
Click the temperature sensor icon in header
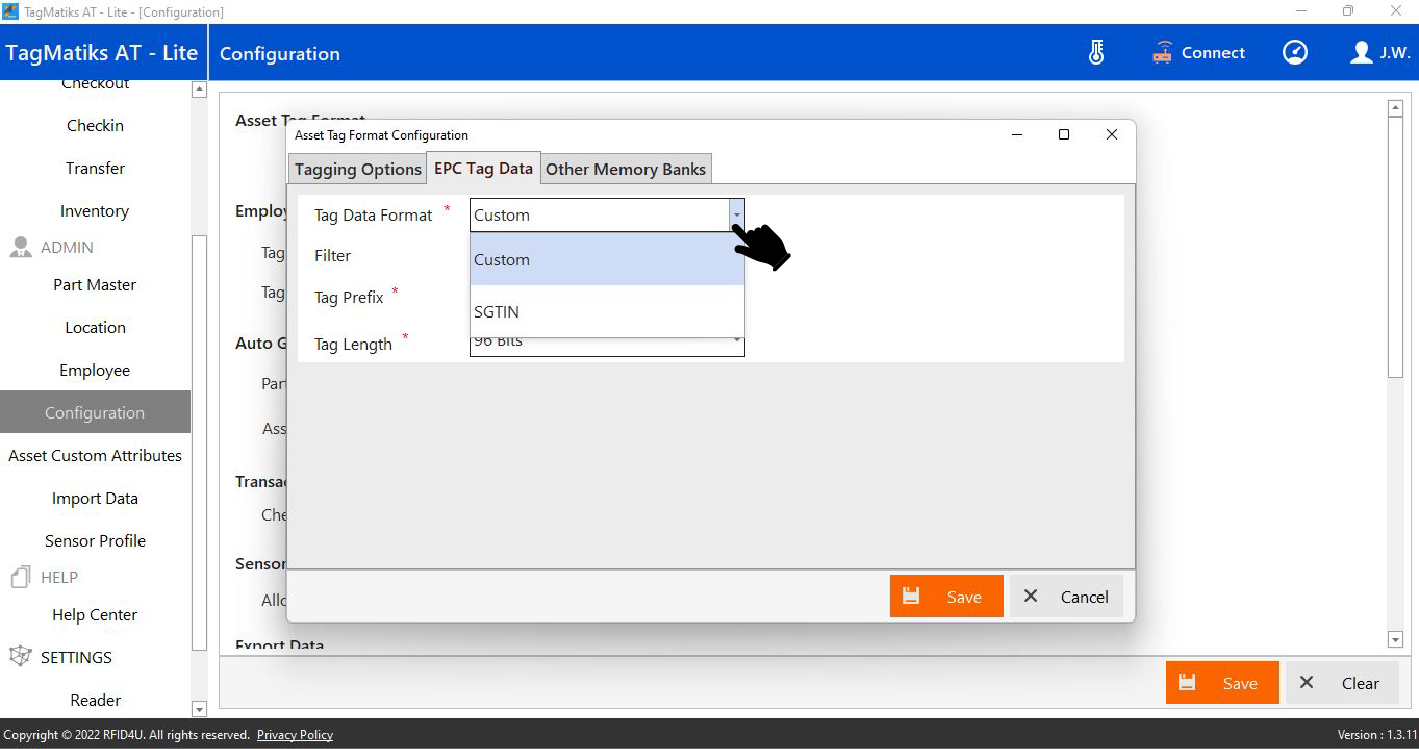(1097, 53)
